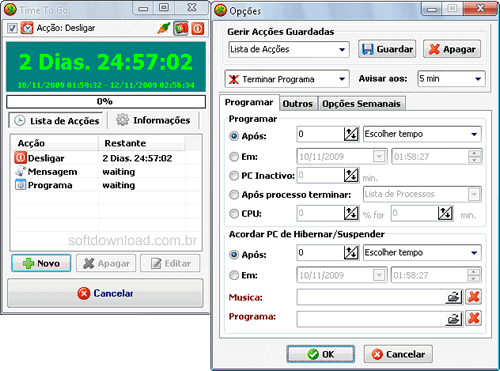Click the first Após value field
This screenshot has height=371, width=500.
(320, 134)
